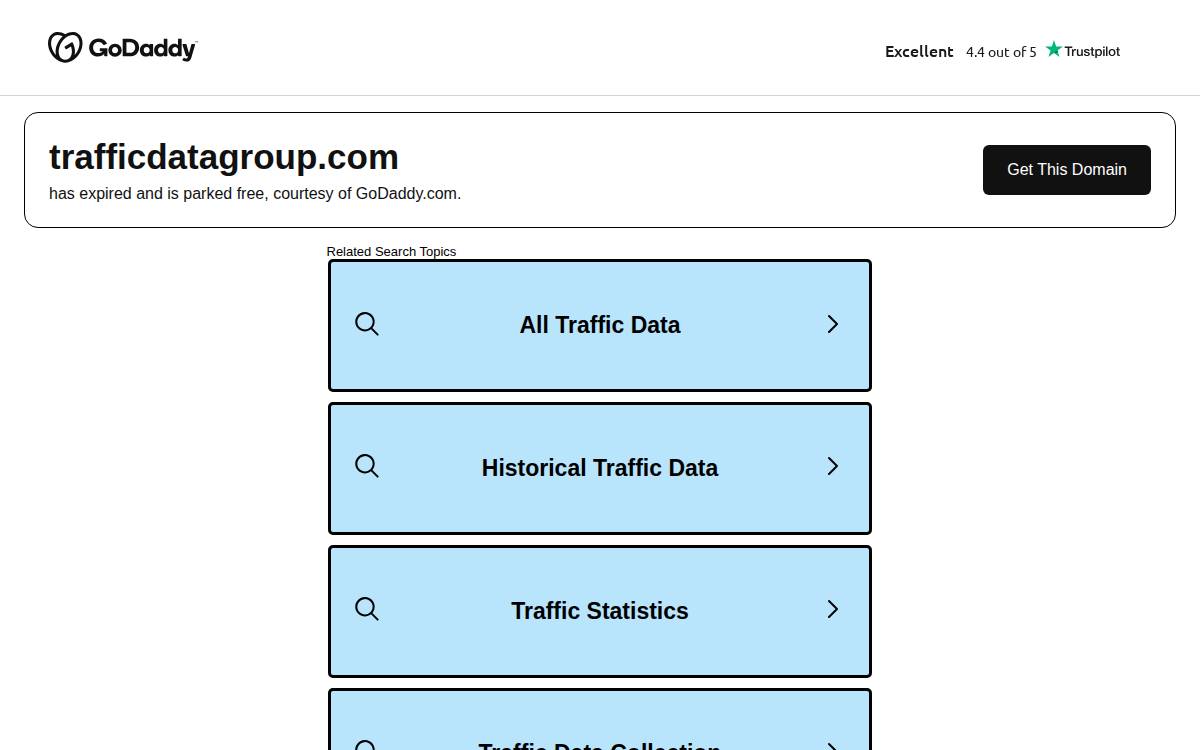
Task: Click the magnifier icon beside All Traffic Data
Action: [367, 324]
